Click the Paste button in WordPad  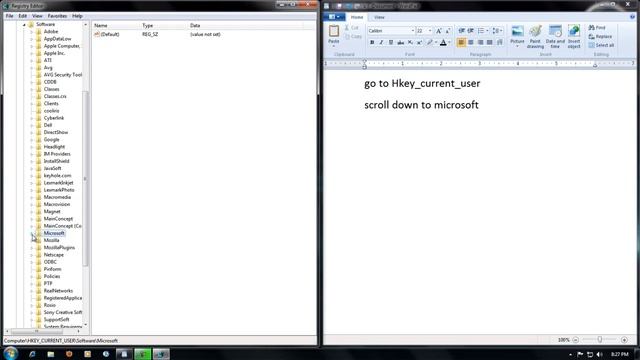click(333, 35)
